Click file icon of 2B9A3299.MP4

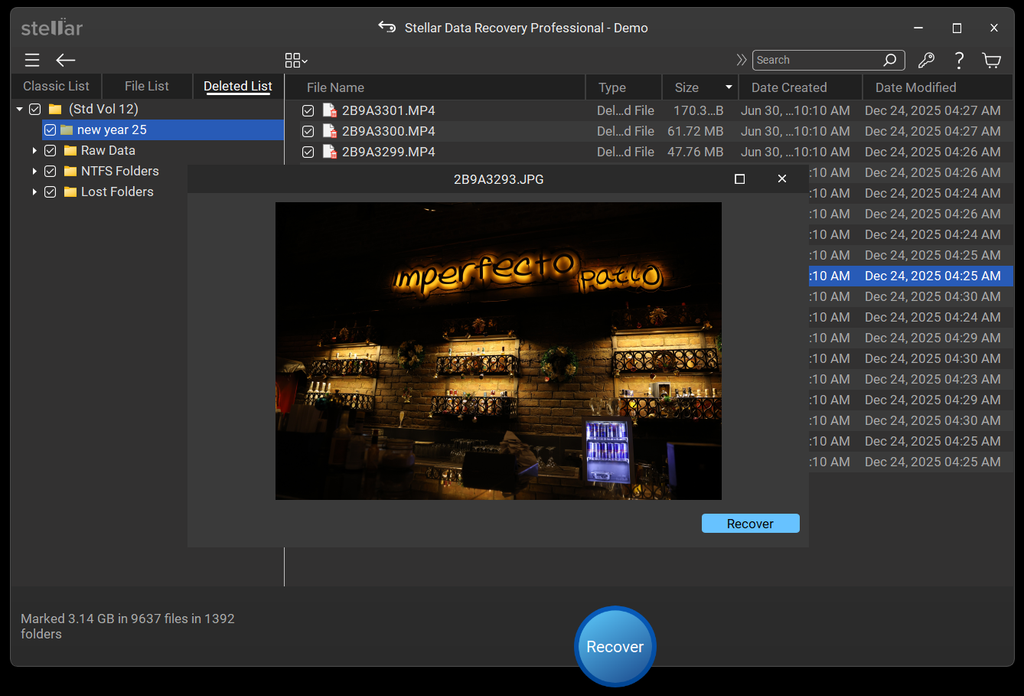click(x=330, y=152)
